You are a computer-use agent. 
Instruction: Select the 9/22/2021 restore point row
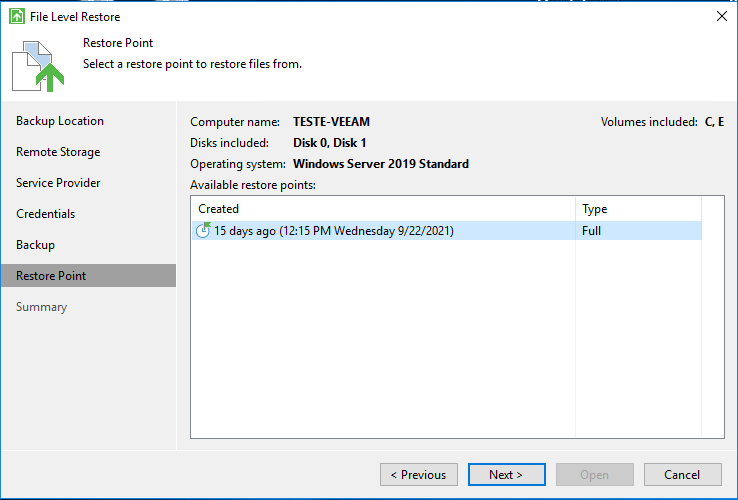click(x=447, y=231)
